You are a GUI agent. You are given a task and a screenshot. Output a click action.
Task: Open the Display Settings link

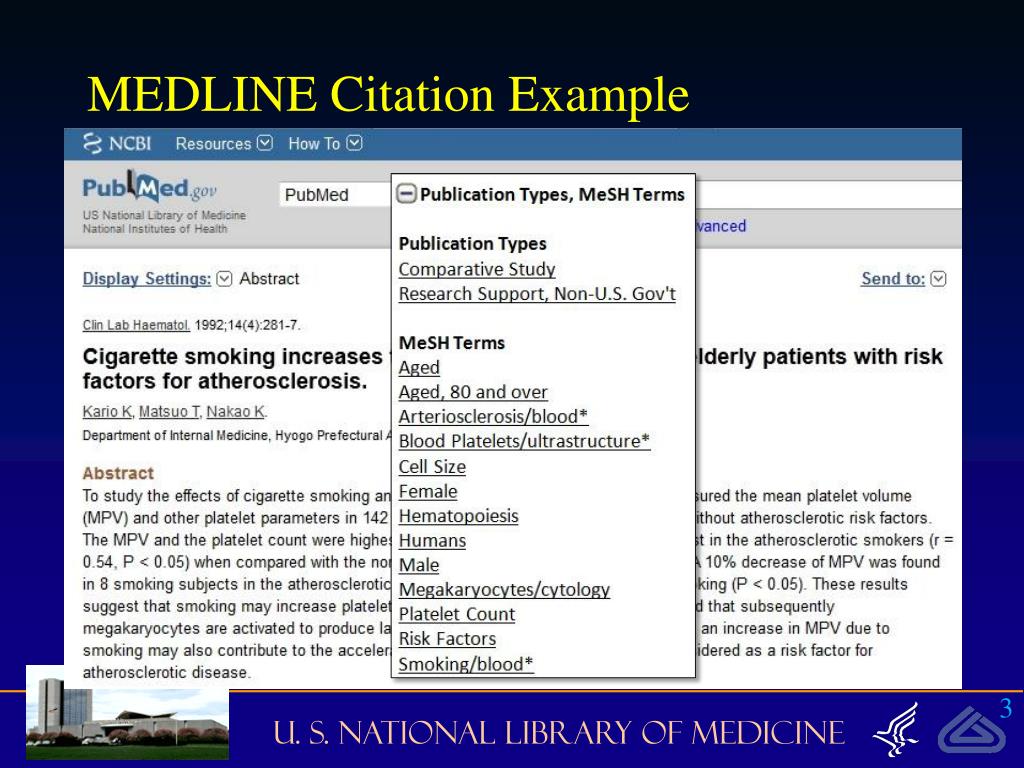coord(147,279)
